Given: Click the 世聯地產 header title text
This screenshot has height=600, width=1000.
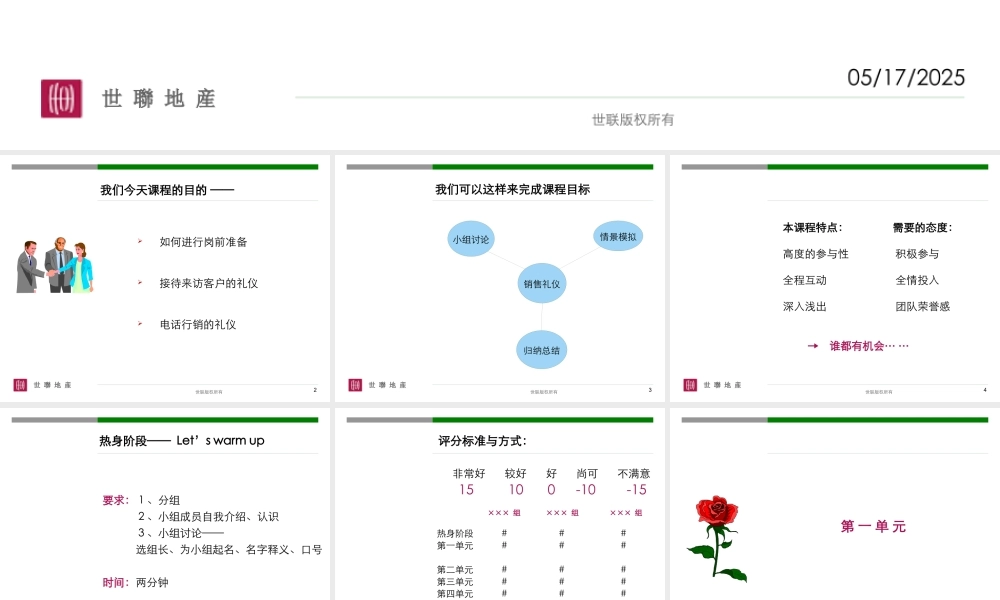Looking at the screenshot, I should point(159,99).
